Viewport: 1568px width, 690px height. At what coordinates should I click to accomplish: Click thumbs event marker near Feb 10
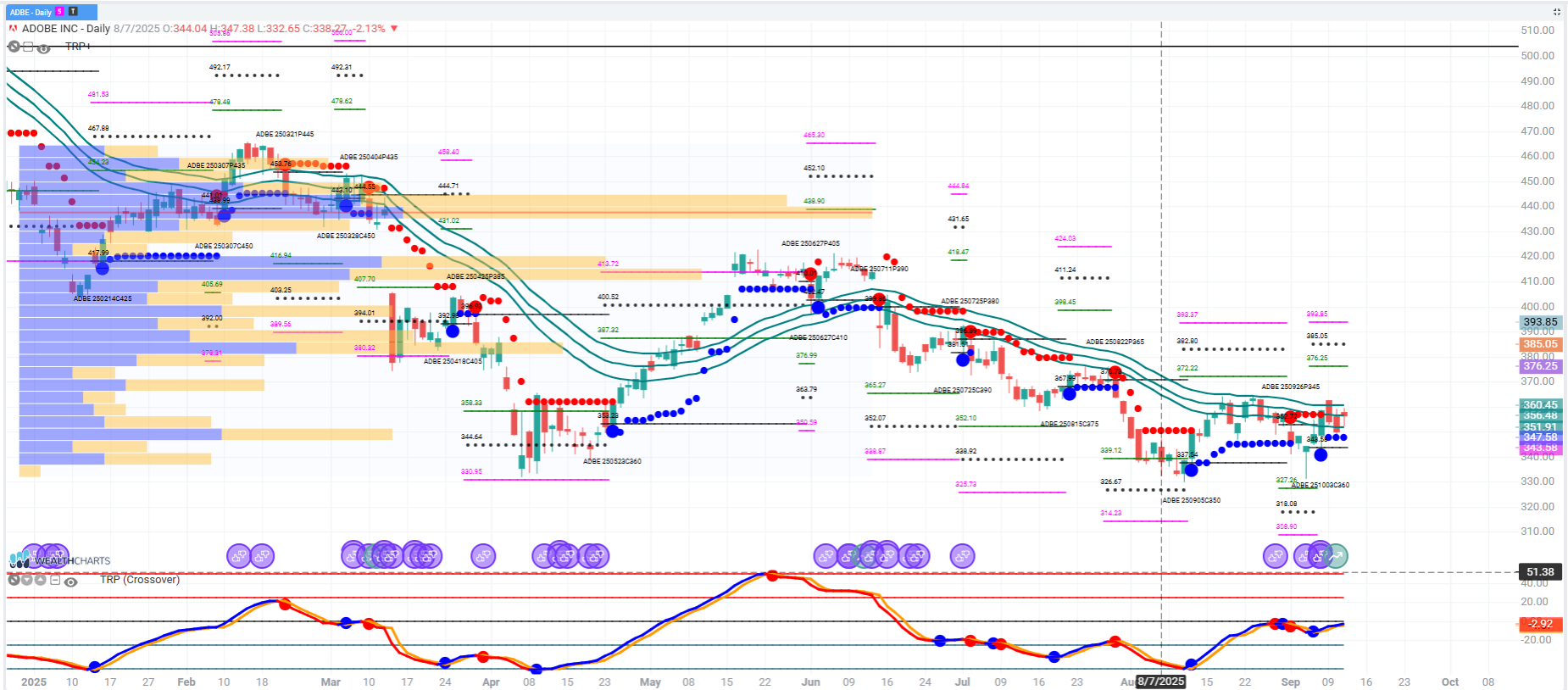[239, 556]
